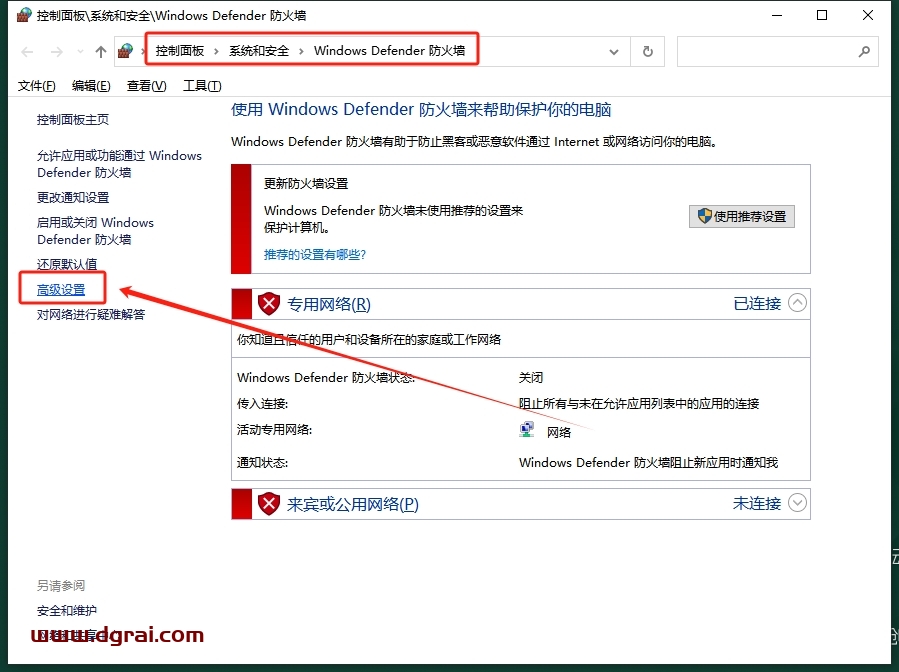Screen dimensions: 899x672
Task: Open 允许应用或功能通过 Windows Defender 防火墙
Action: [119, 164]
